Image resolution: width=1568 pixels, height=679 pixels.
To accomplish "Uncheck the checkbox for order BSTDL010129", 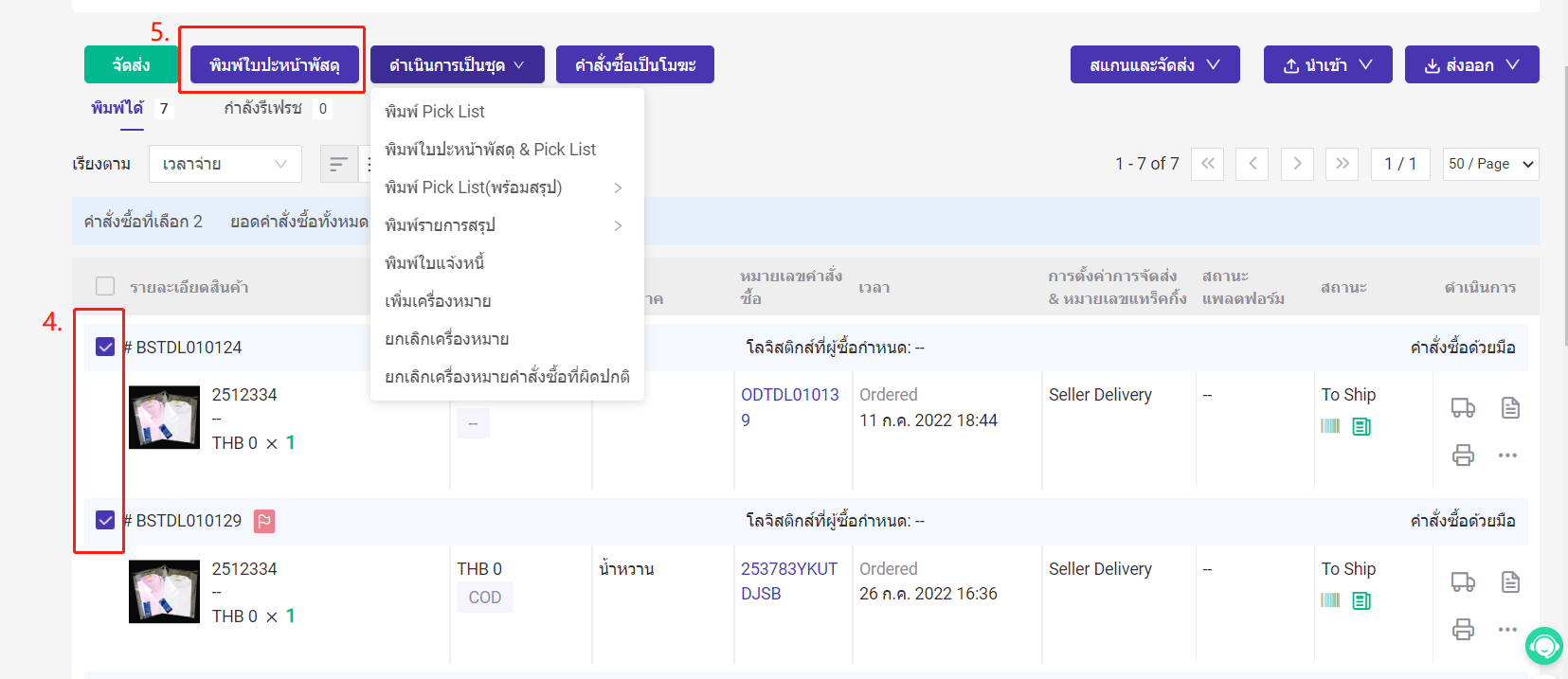I will (105, 520).
